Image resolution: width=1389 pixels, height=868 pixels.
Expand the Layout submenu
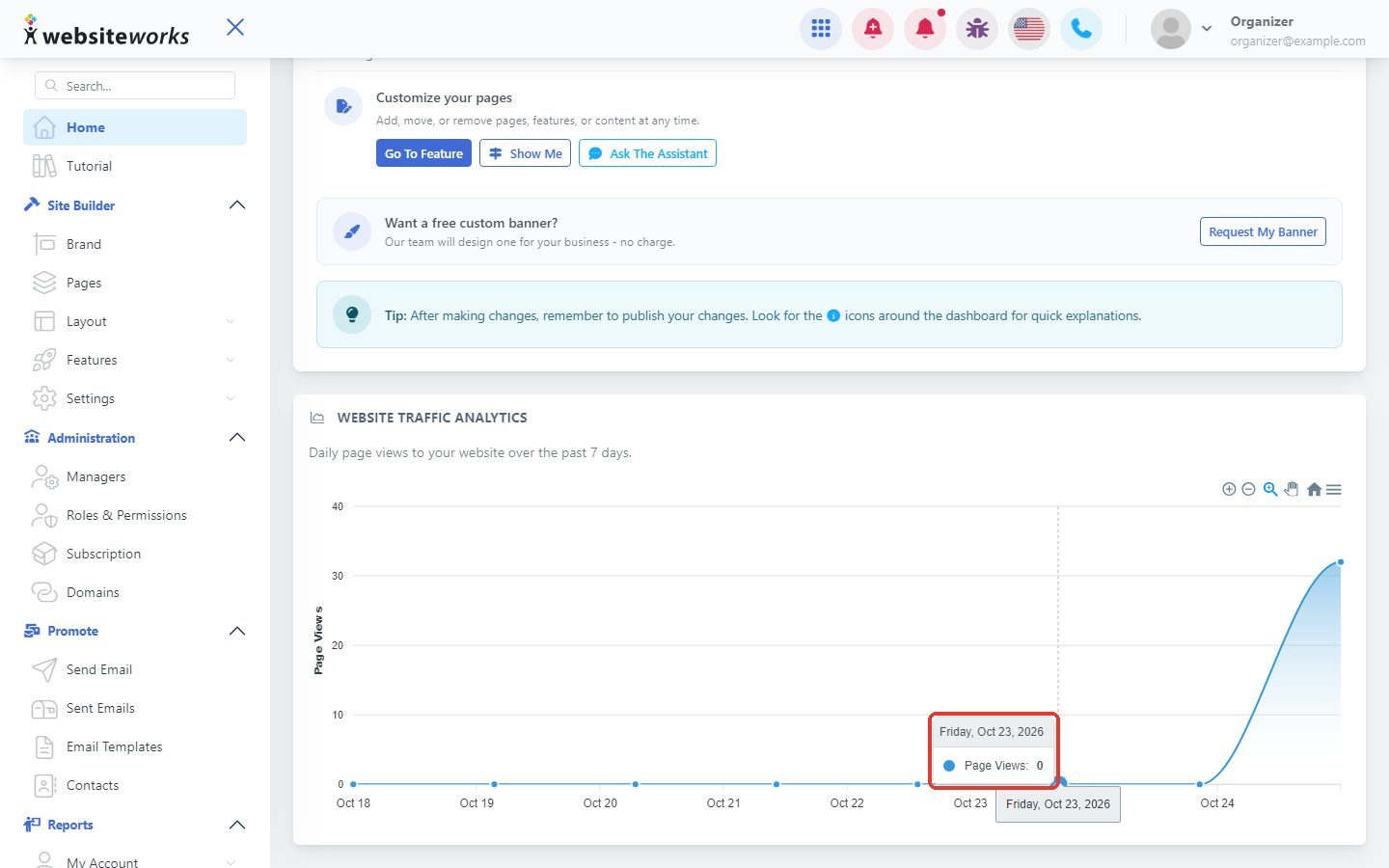tap(231, 321)
